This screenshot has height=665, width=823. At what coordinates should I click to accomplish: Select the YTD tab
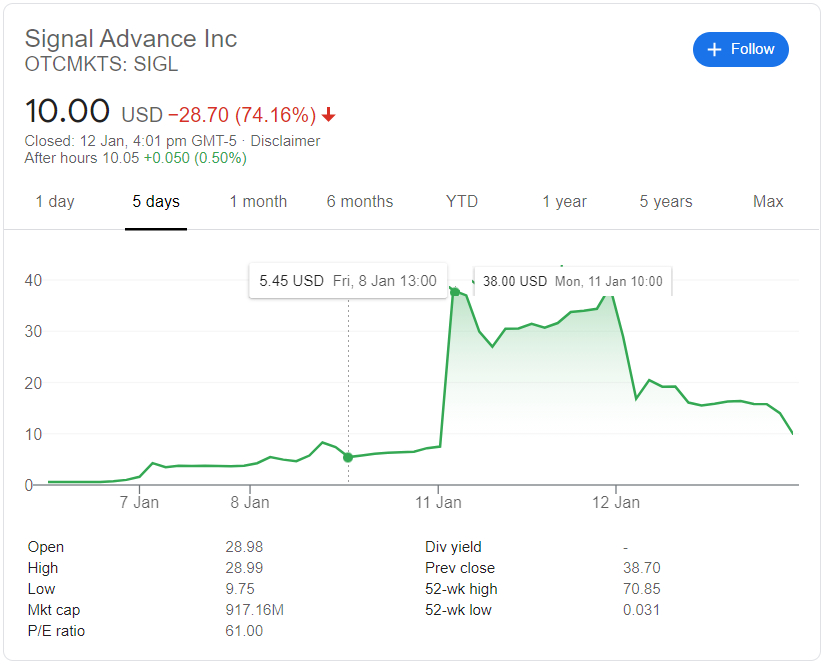point(462,202)
